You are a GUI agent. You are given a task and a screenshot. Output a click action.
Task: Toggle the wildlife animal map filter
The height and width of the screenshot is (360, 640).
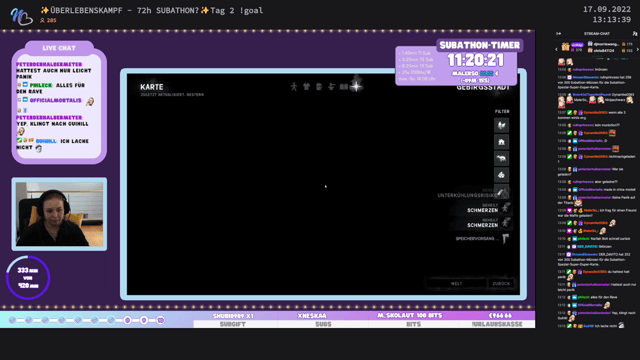click(x=501, y=158)
